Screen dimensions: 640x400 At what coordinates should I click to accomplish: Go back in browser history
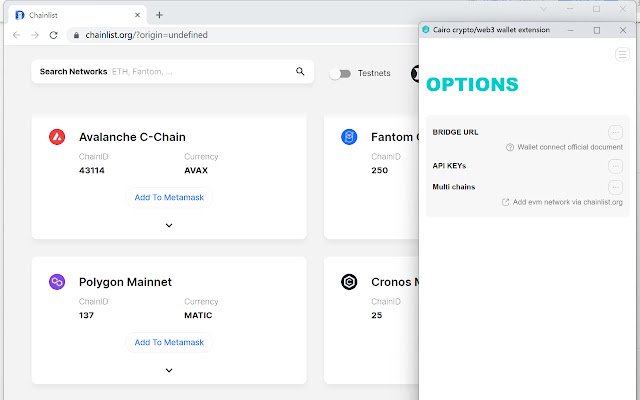tap(16, 35)
